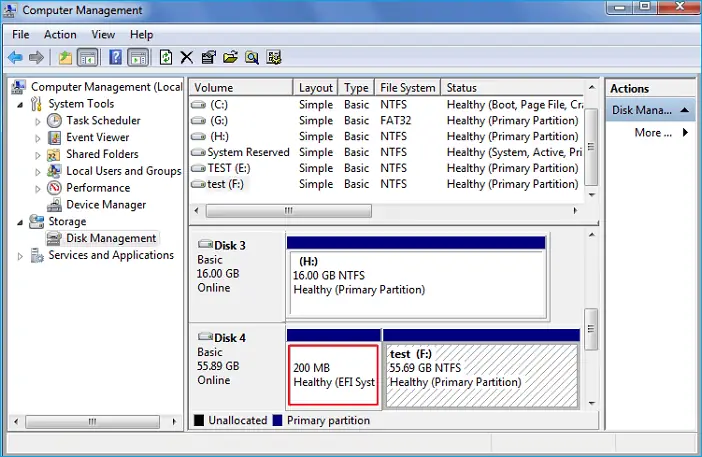Viewport: 702px width, 457px height.
Task: Expand the Event Viewer node
Action: point(38,138)
